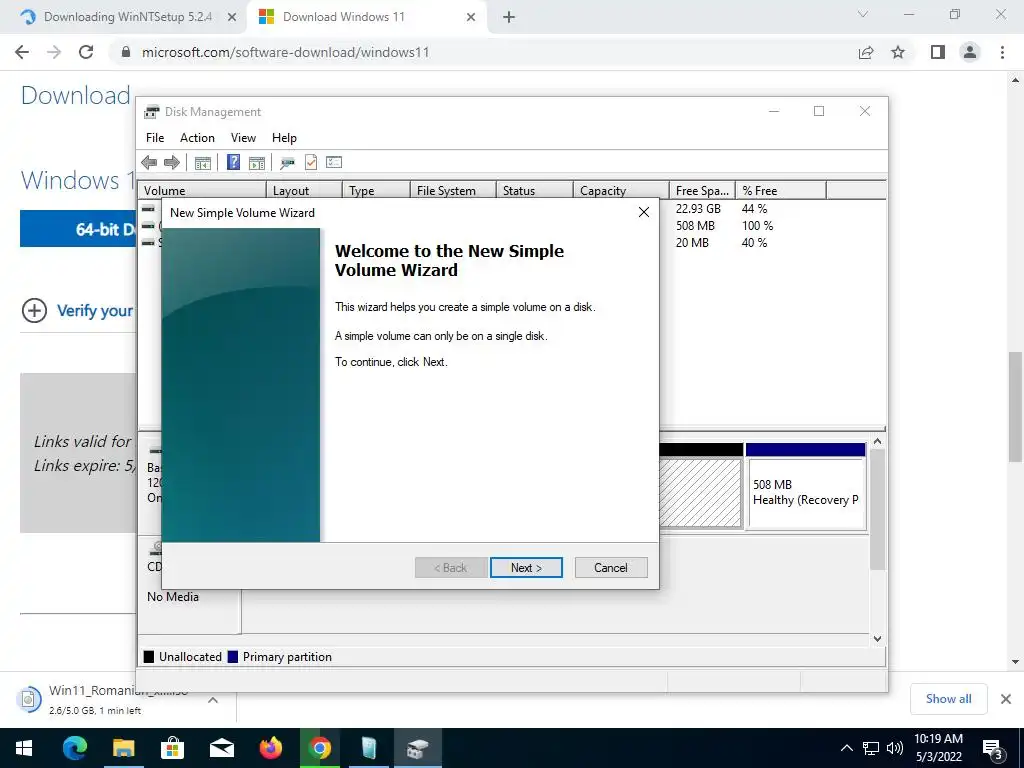The image size is (1024, 768).
Task: Switch to Downloading WinNTSetup 5.2.4 tab
Action: click(x=127, y=17)
